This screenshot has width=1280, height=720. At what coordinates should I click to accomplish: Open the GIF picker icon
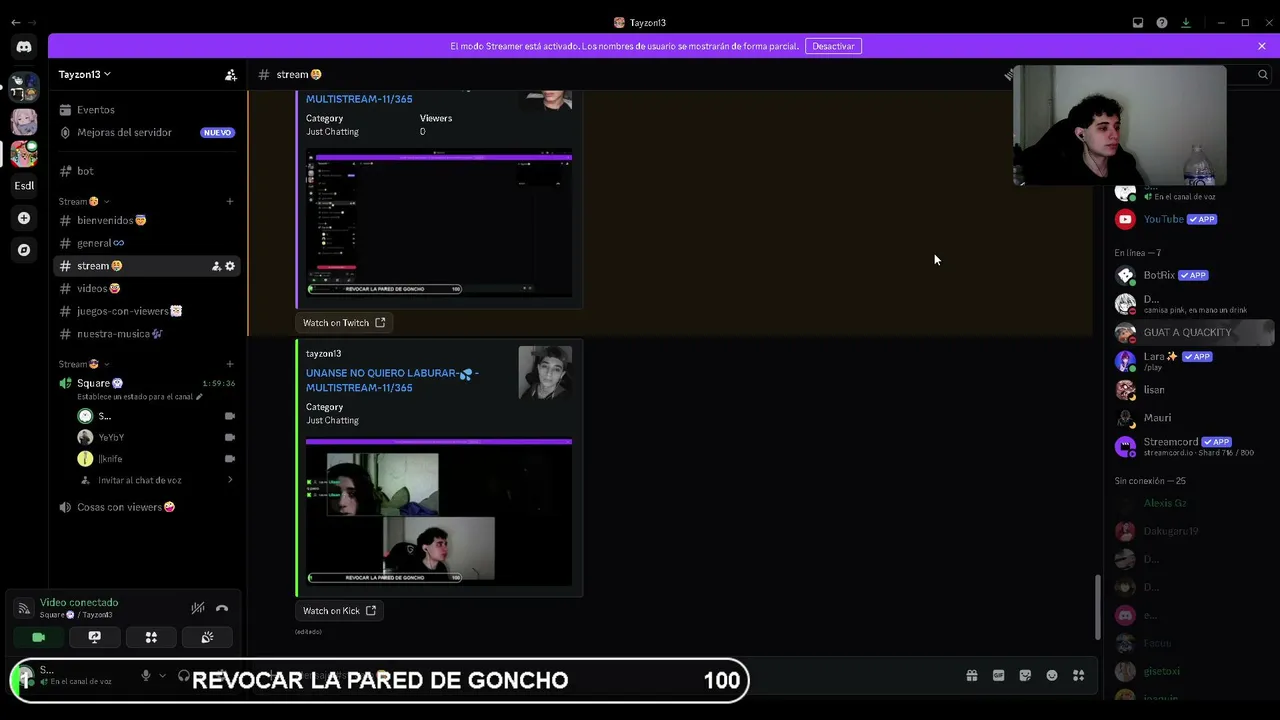tap(998, 676)
